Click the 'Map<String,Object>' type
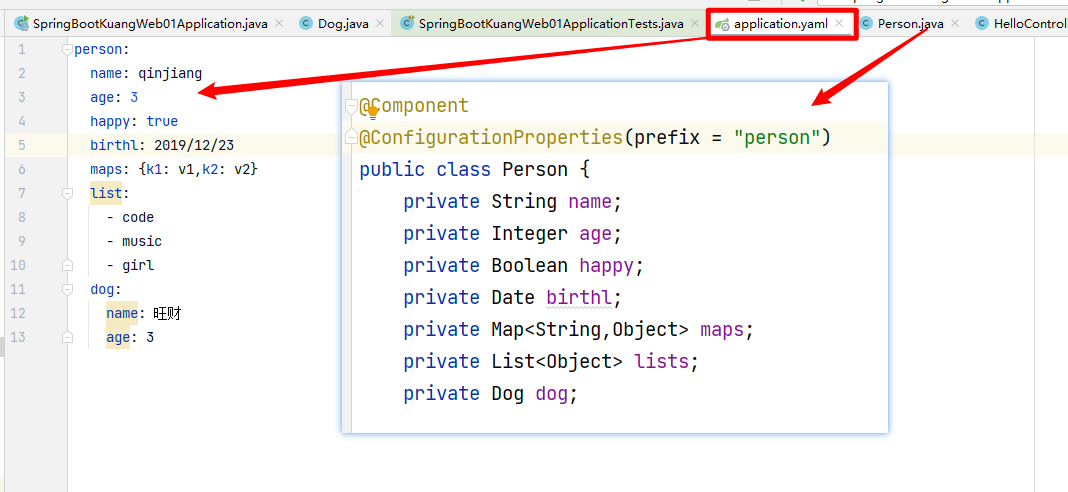 click(590, 329)
